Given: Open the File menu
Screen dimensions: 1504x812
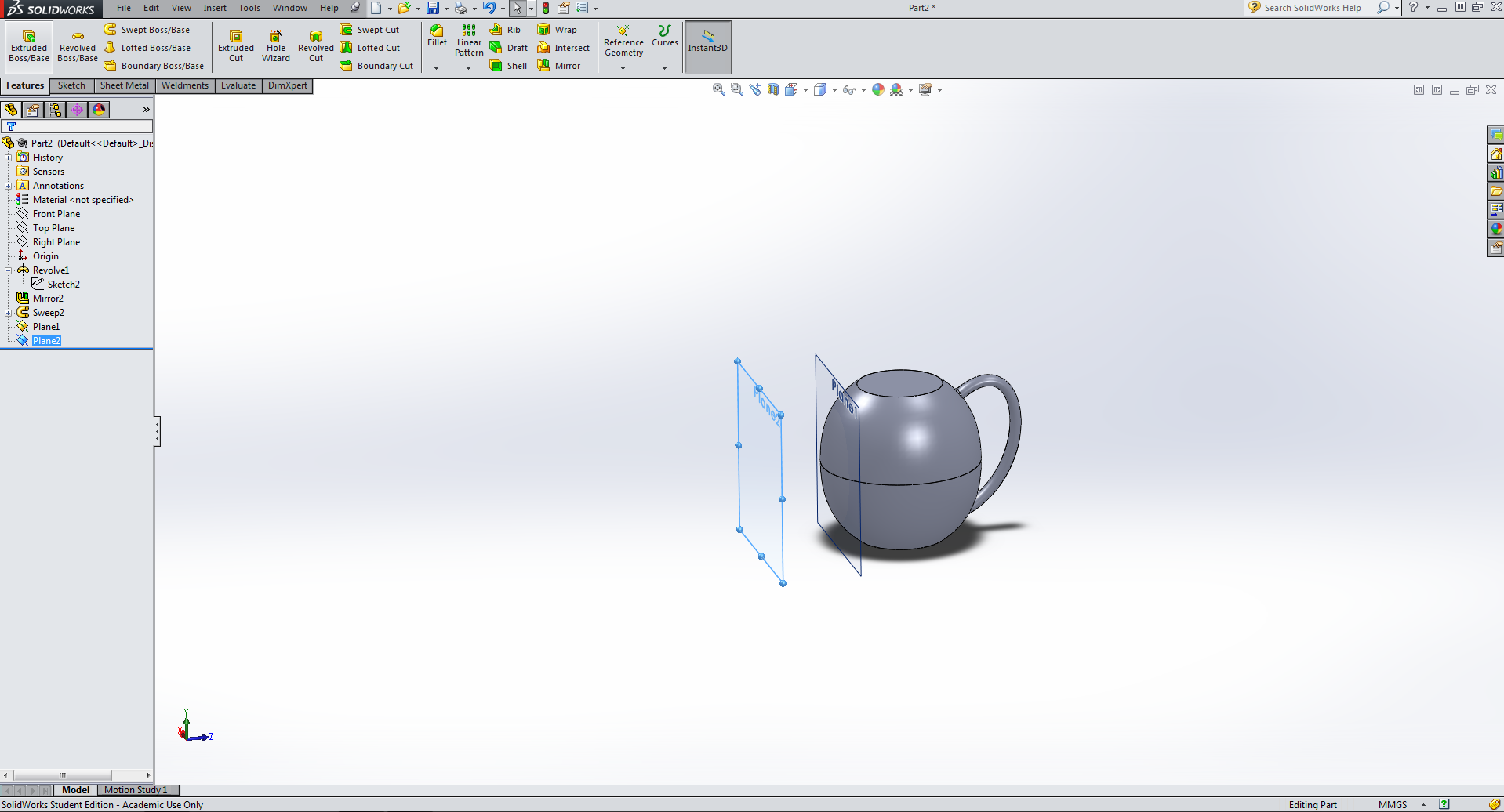Looking at the screenshot, I should [x=124, y=8].
